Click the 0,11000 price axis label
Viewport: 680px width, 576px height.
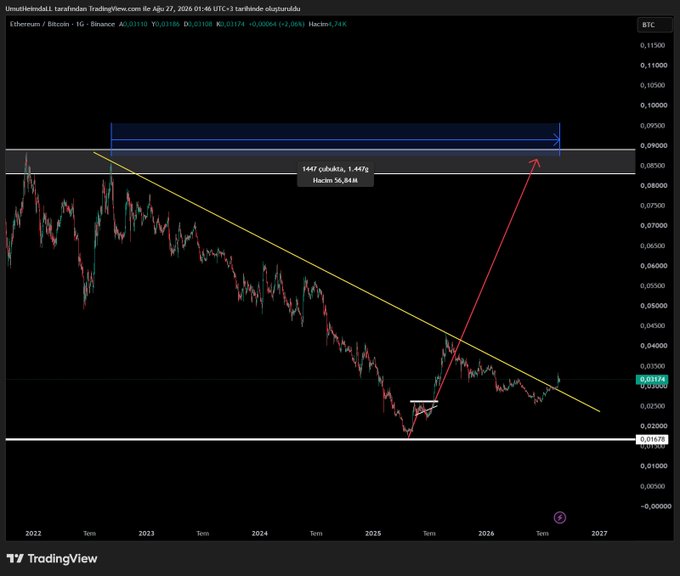tap(654, 65)
